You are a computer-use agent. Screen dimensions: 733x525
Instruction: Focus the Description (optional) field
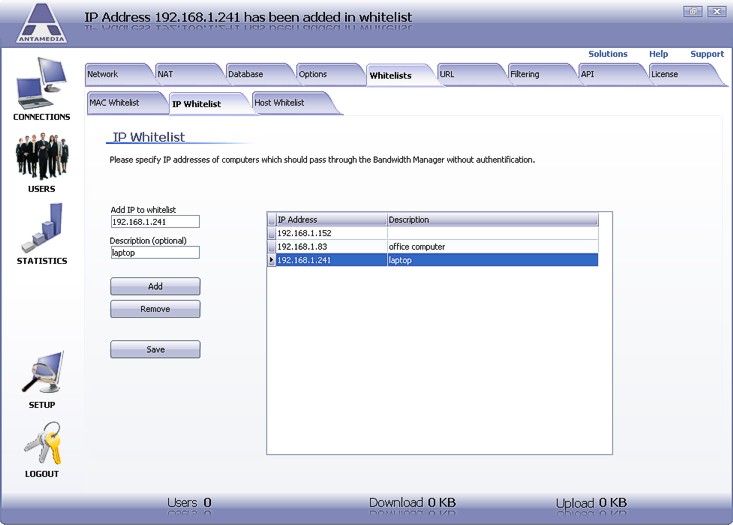point(155,252)
